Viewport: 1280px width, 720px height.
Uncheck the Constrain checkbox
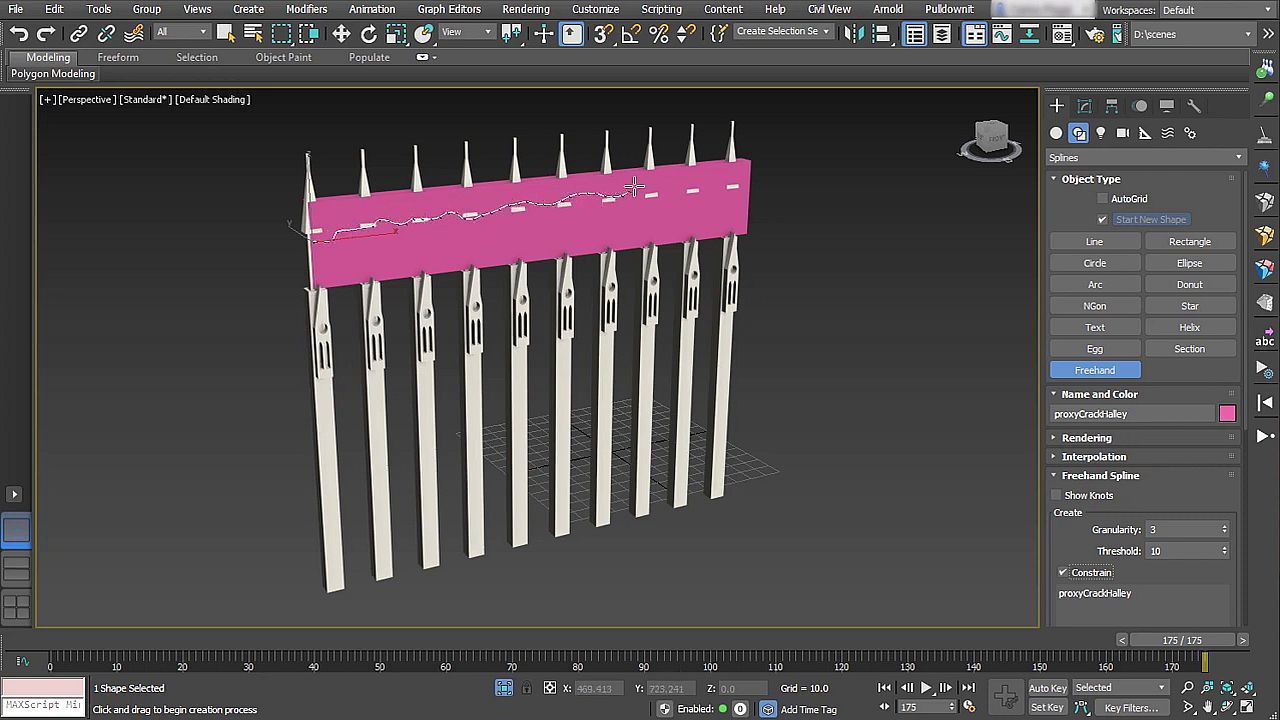[1063, 573]
